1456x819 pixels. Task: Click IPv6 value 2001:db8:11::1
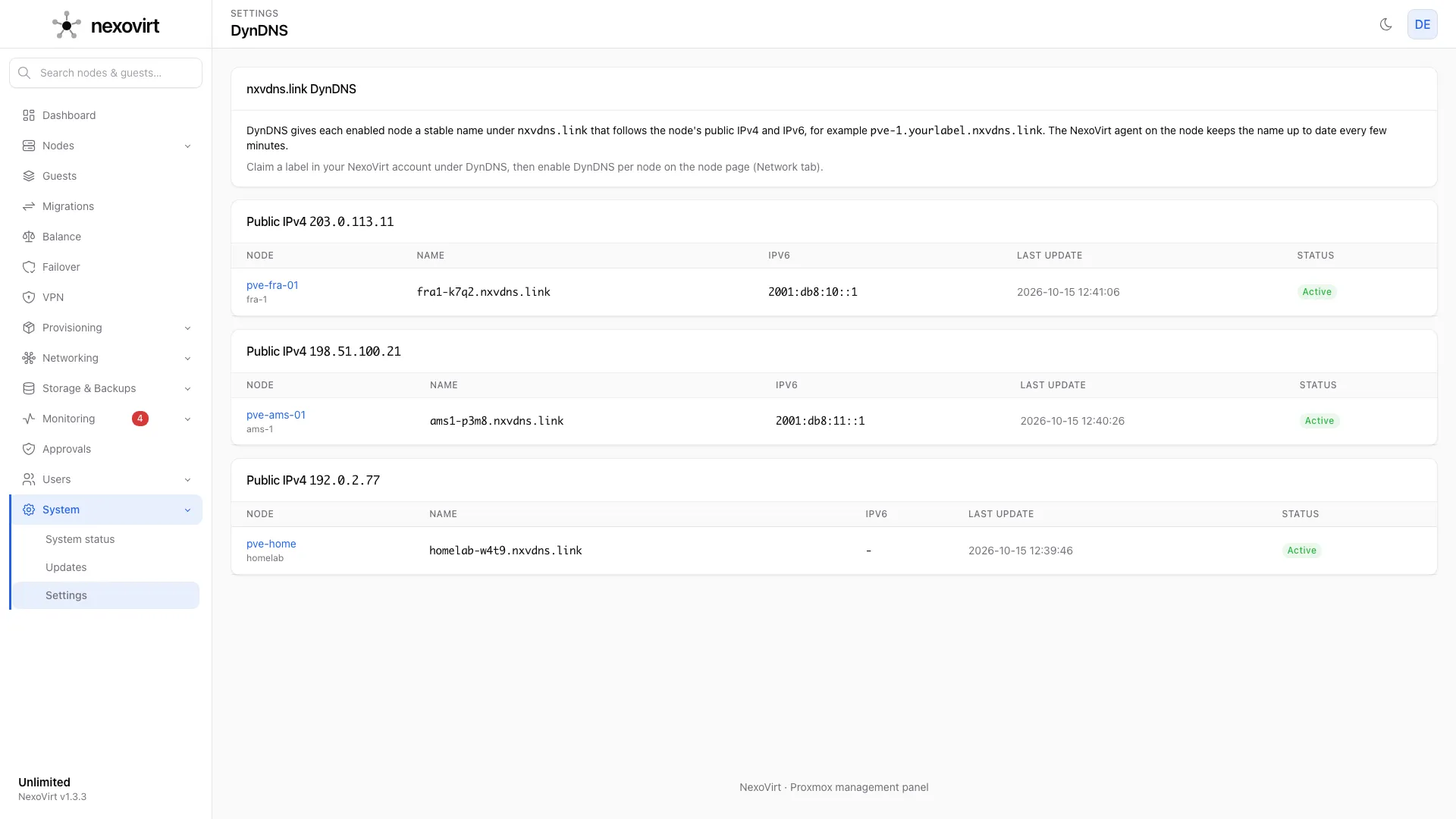[820, 421]
